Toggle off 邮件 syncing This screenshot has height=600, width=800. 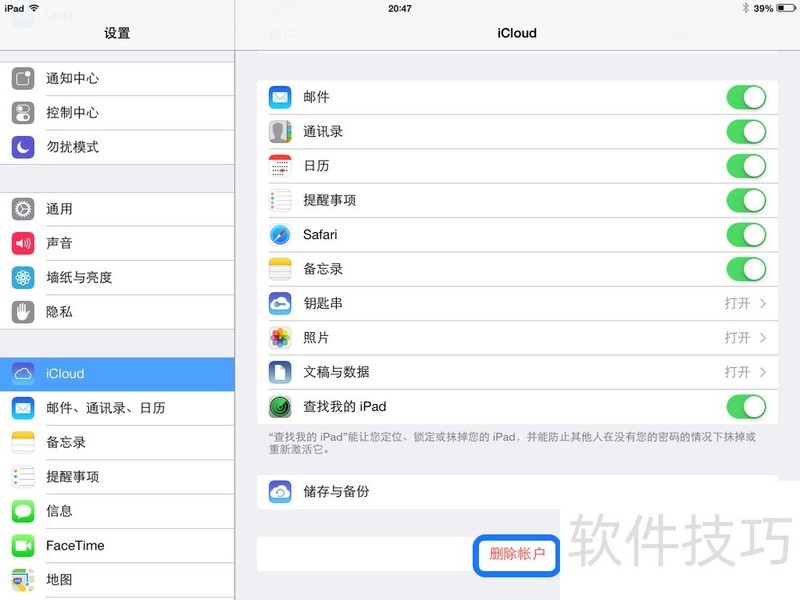747,96
